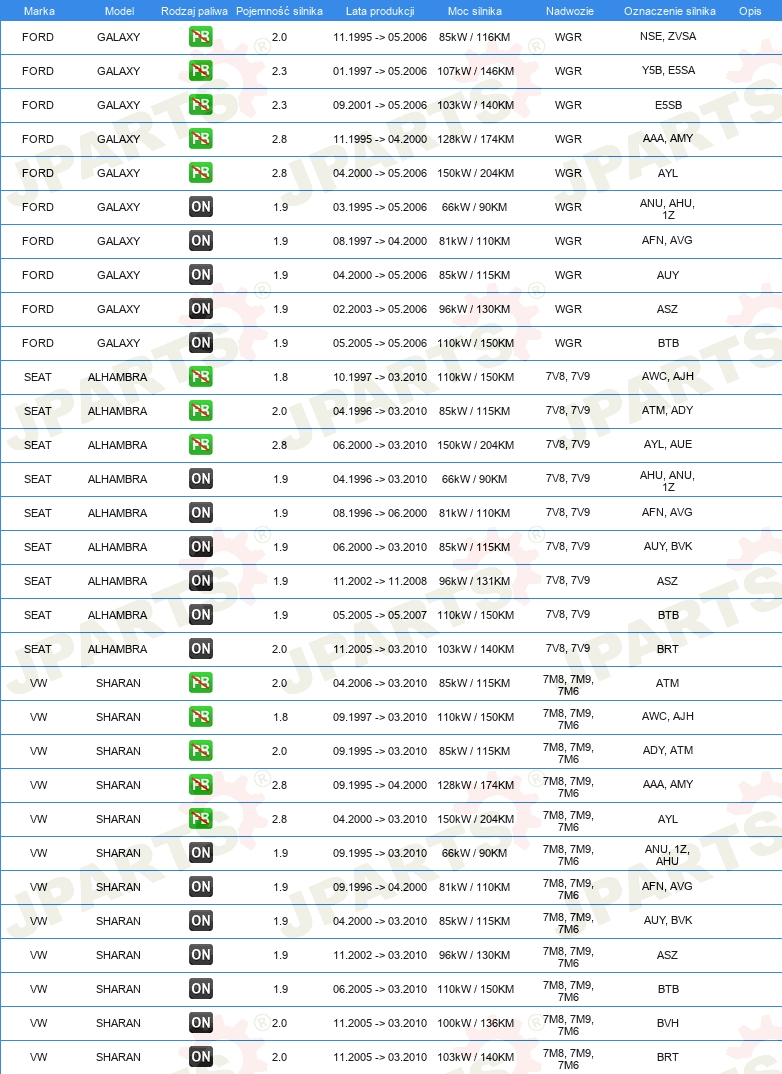Click engine code 'AYL, AUE'
The image size is (782, 1074).
point(668,444)
